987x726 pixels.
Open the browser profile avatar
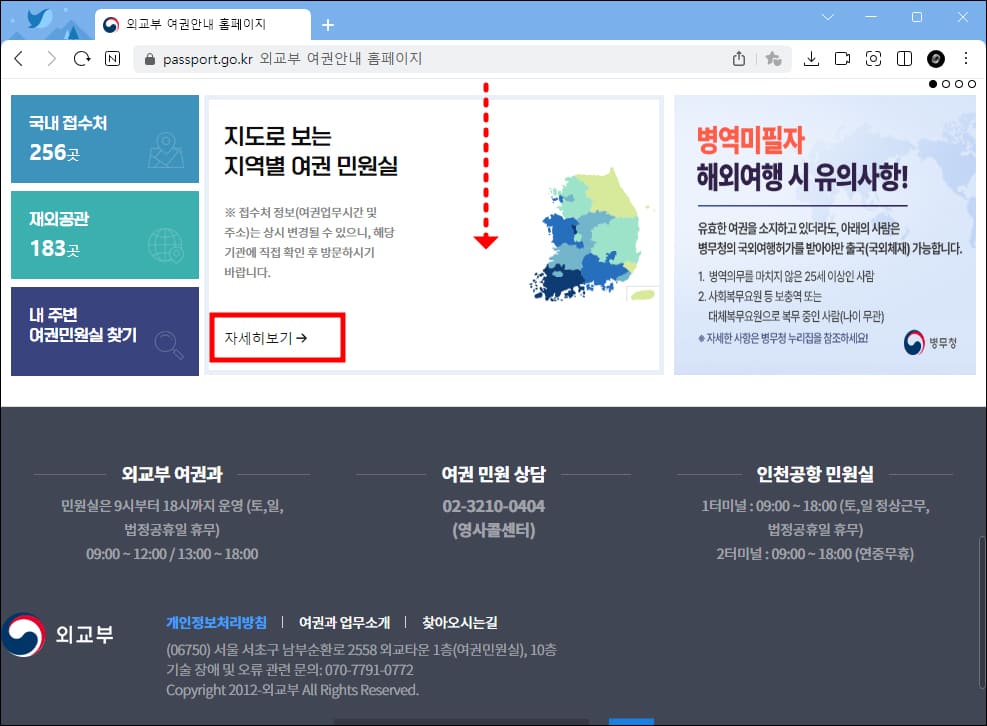[x=934, y=58]
